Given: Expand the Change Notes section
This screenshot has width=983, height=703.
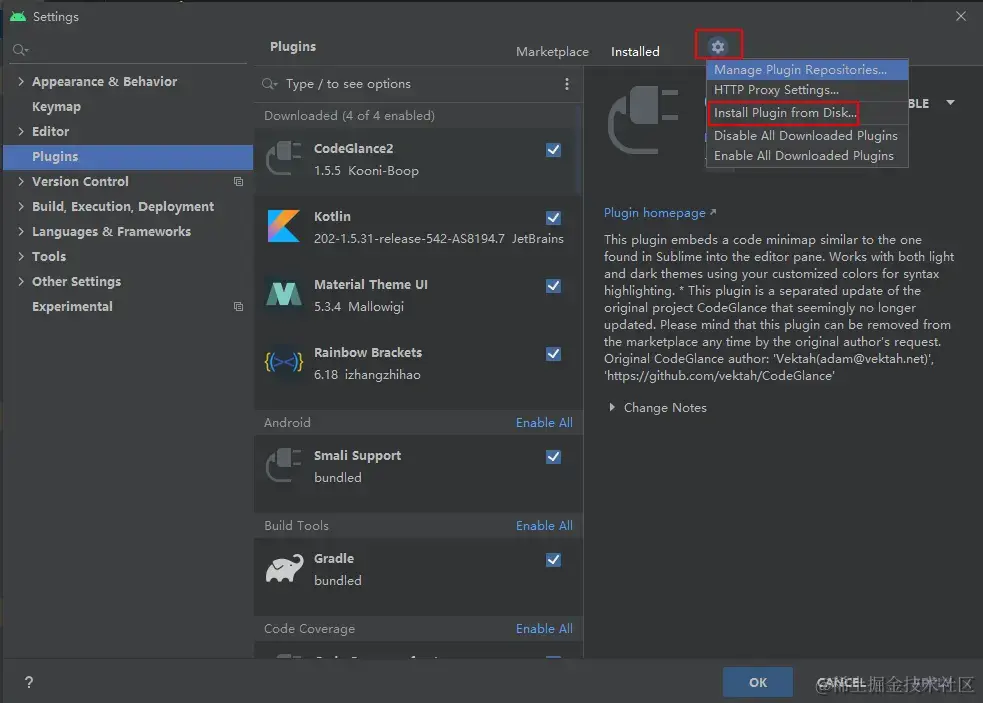Looking at the screenshot, I should 612,408.
